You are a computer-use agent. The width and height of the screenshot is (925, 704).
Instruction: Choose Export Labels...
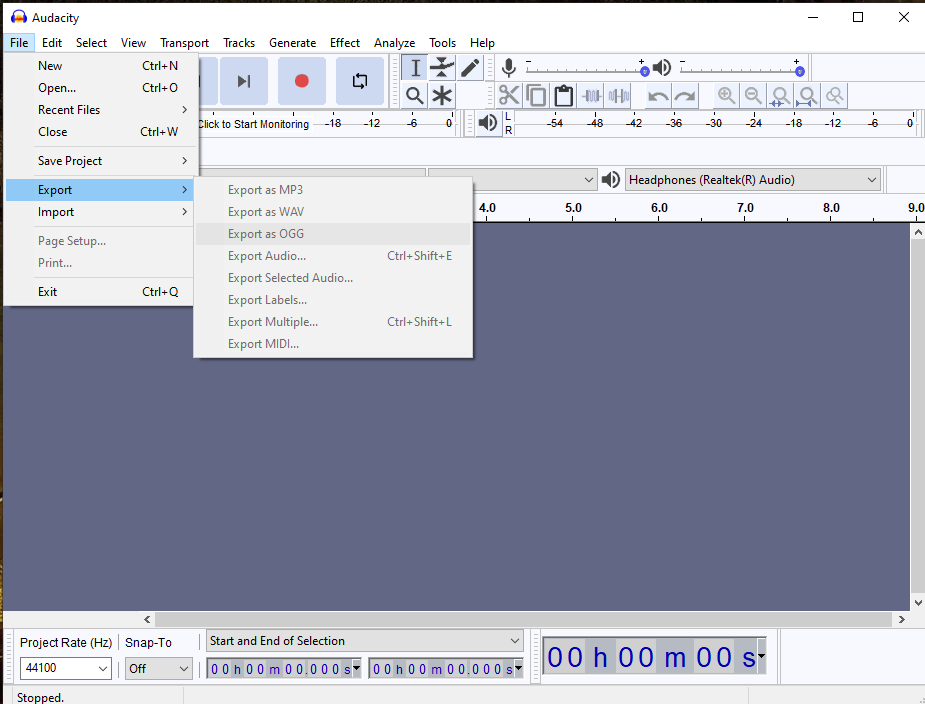point(333,300)
